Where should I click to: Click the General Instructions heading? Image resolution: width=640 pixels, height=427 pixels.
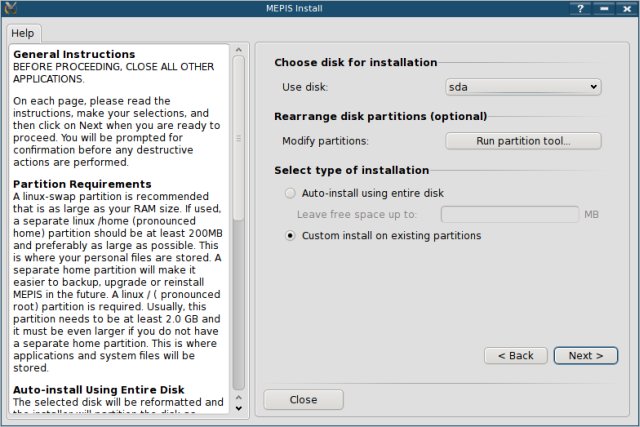(74, 54)
